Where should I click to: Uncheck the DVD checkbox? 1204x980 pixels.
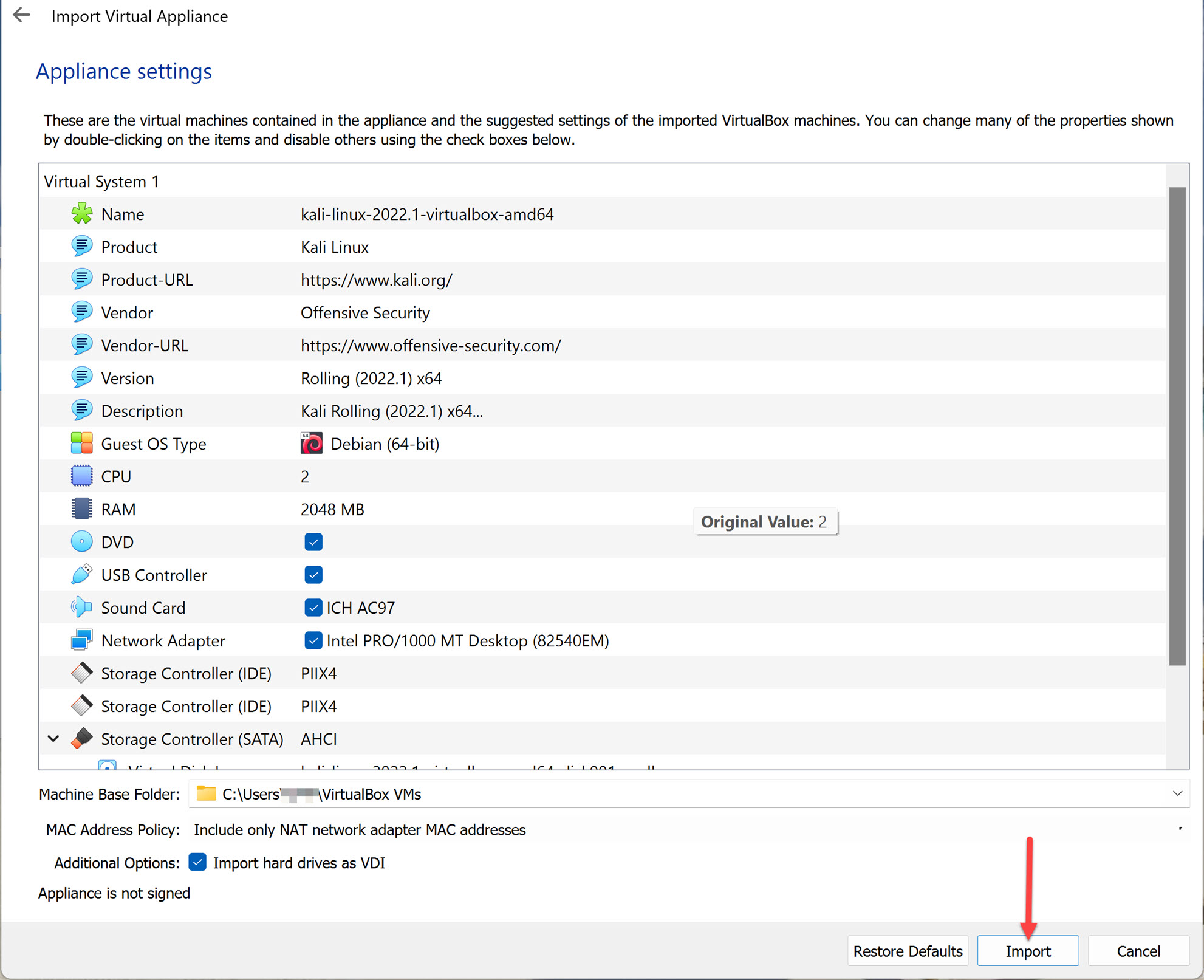313,542
